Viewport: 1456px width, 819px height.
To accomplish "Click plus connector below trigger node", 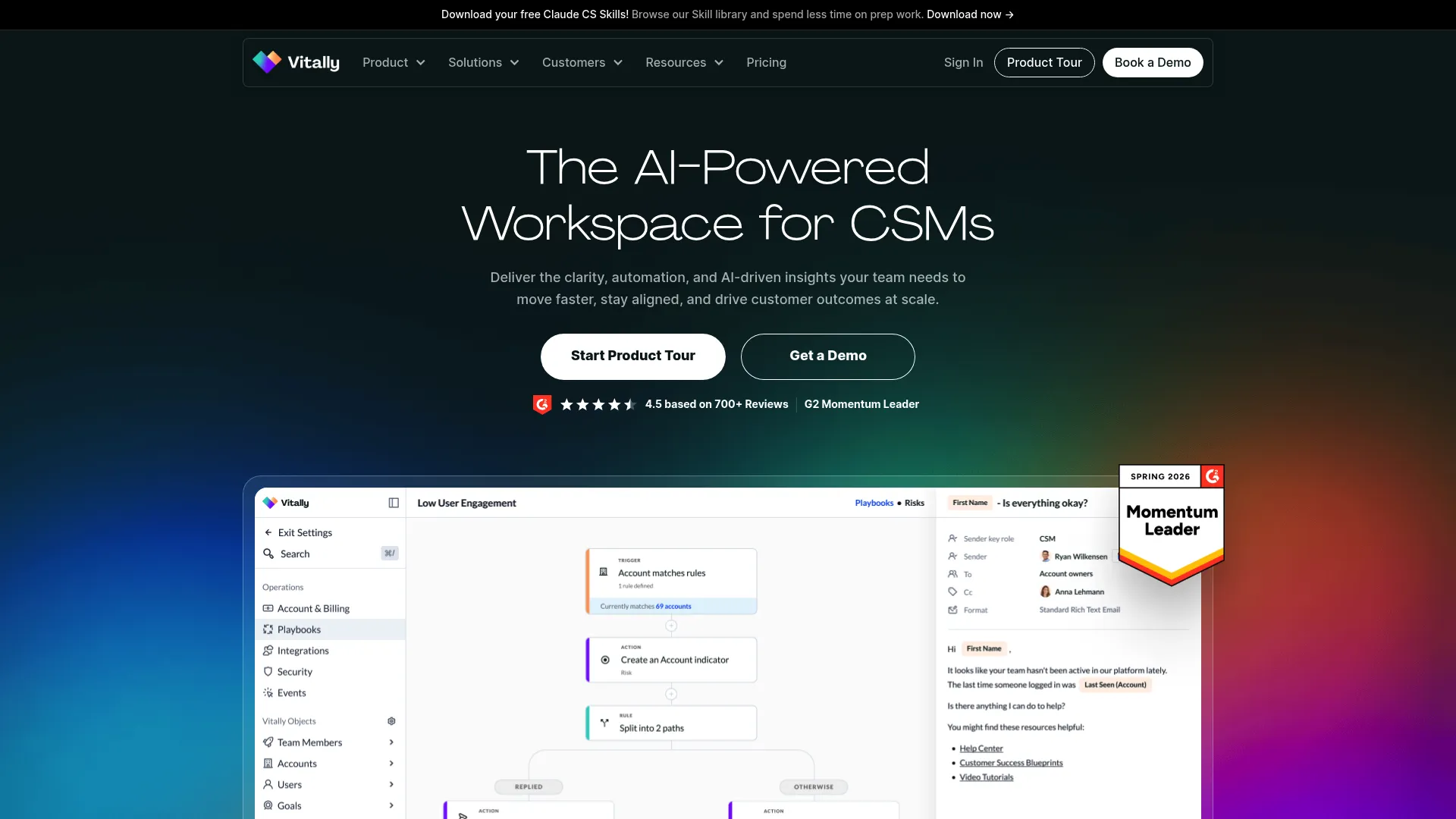I will coord(671,626).
